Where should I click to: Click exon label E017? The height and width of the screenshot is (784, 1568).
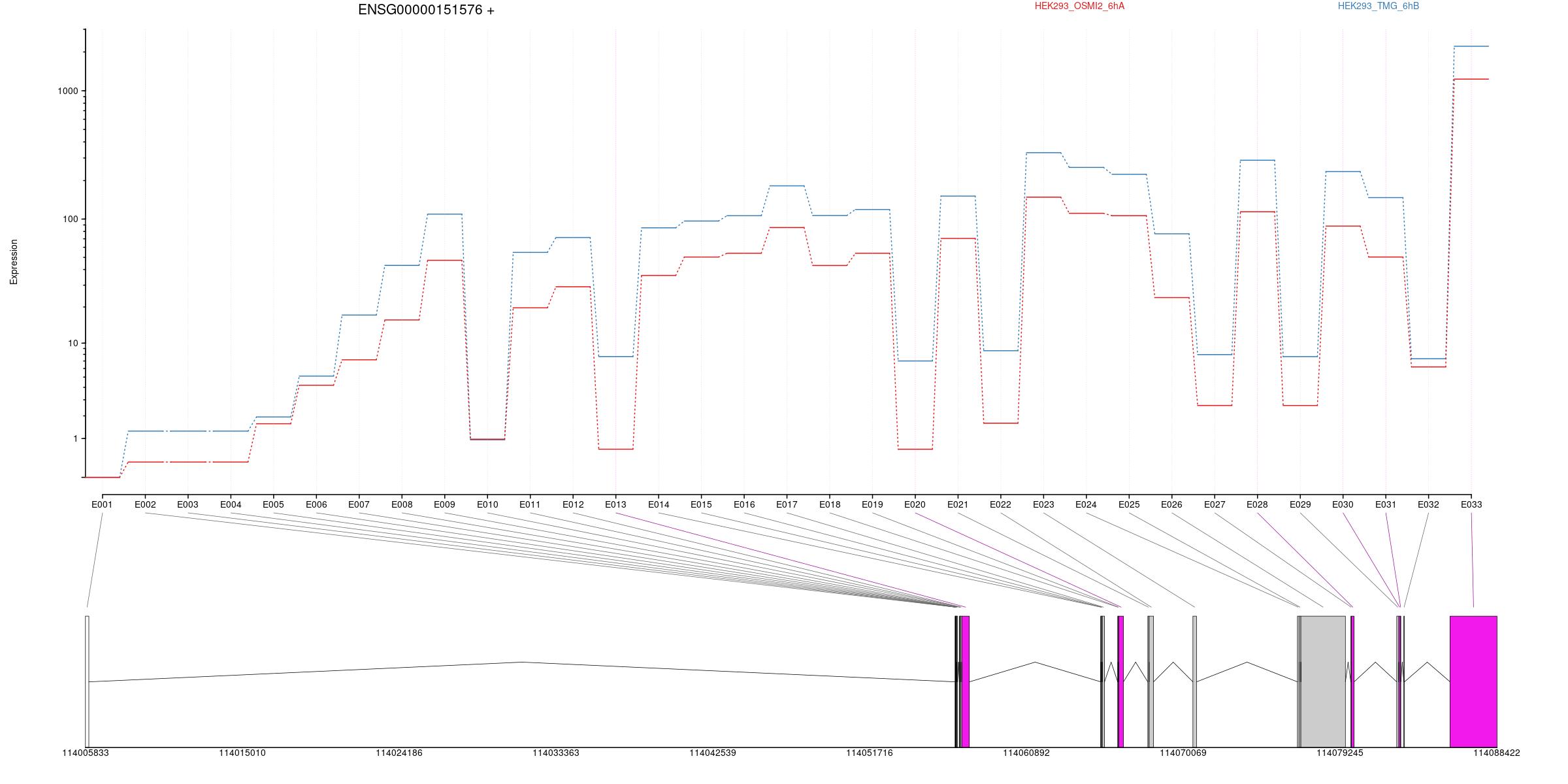(x=787, y=504)
